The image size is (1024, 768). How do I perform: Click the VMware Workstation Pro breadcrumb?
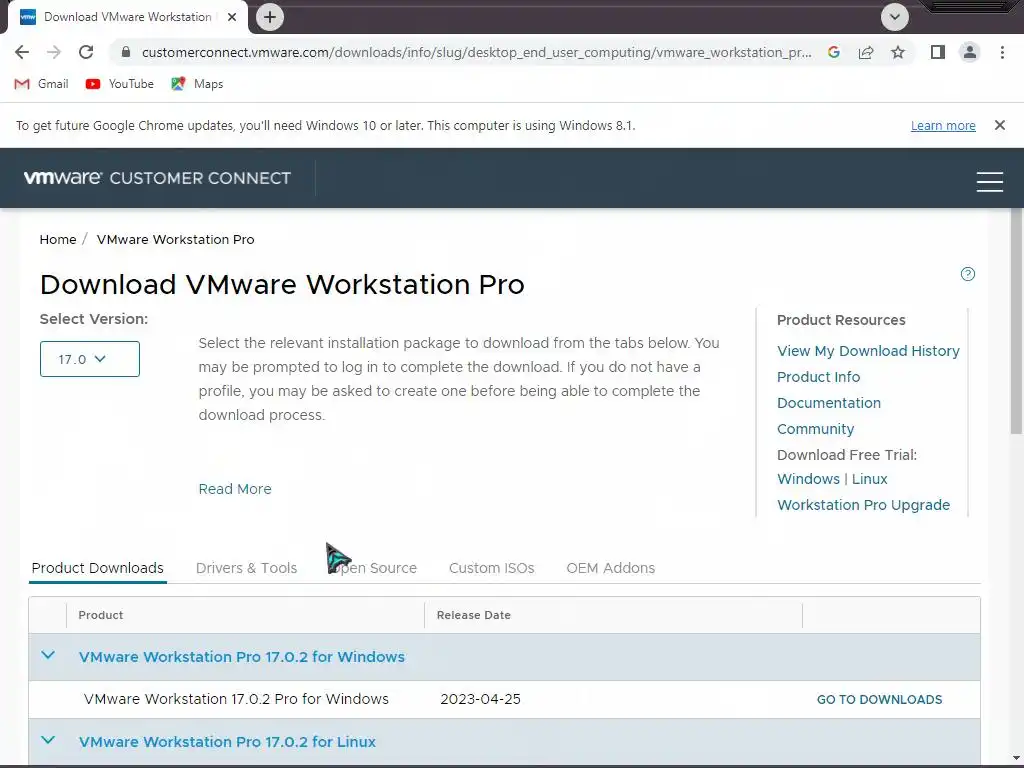tap(175, 240)
